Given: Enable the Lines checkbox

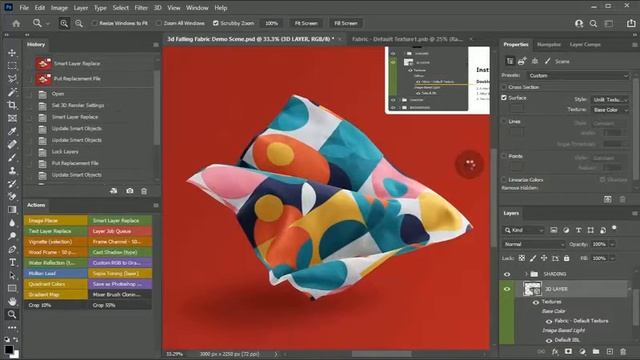Looking at the screenshot, I should 504,121.
